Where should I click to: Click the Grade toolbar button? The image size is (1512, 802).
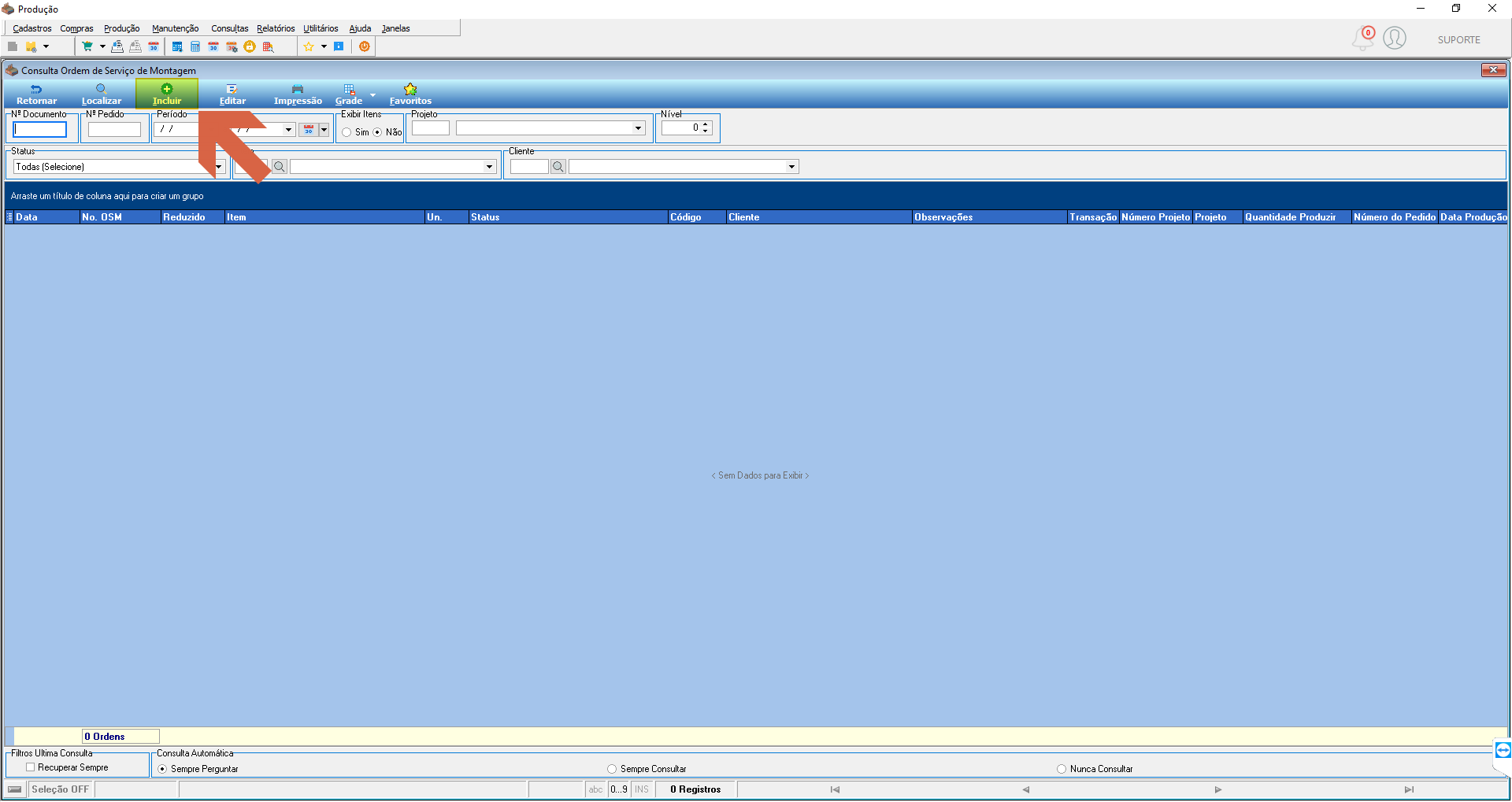coord(349,94)
